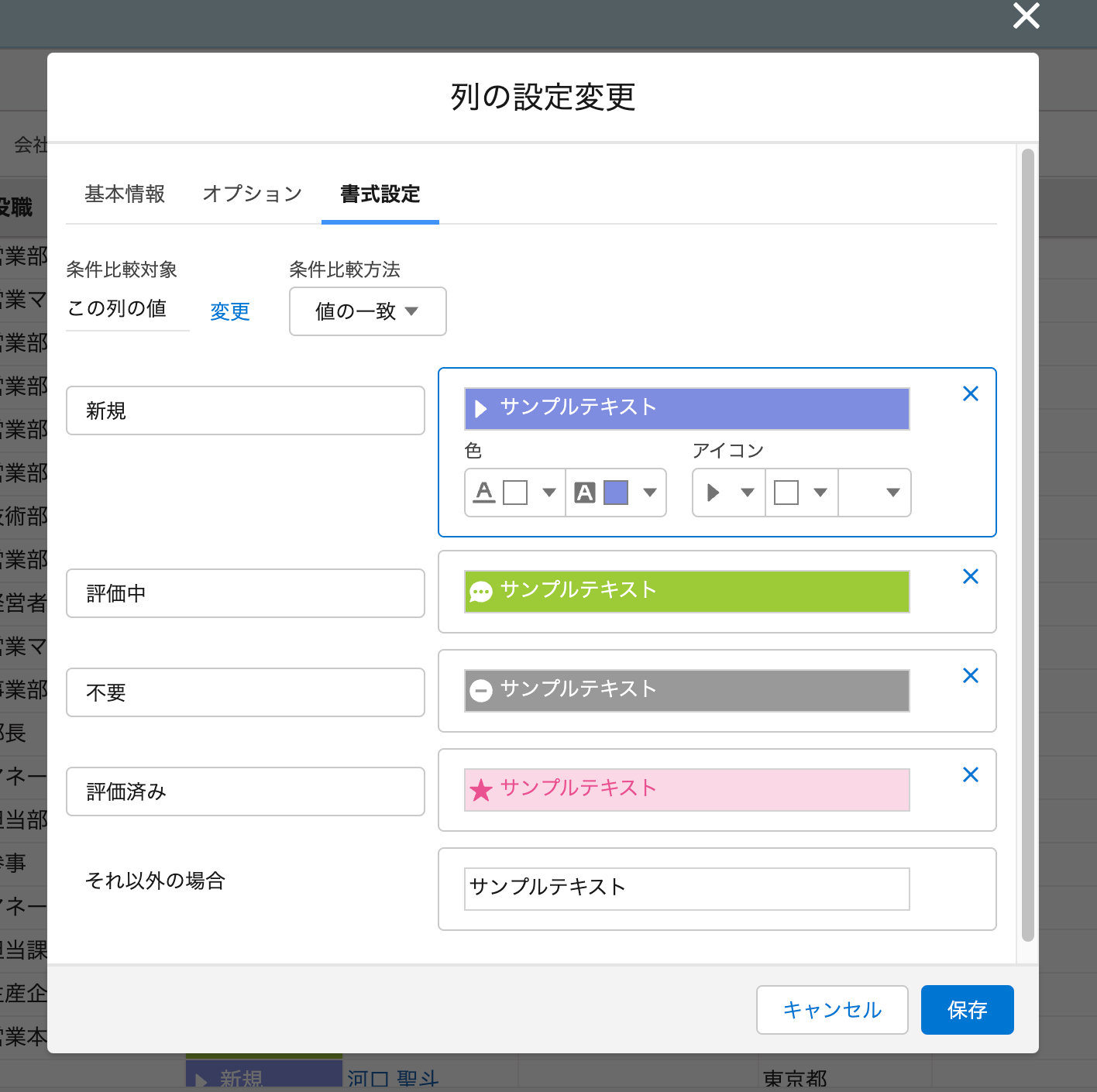Image resolution: width=1097 pixels, height=1092 pixels.
Task: Click the icon color white swatch
Action: (x=786, y=493)
